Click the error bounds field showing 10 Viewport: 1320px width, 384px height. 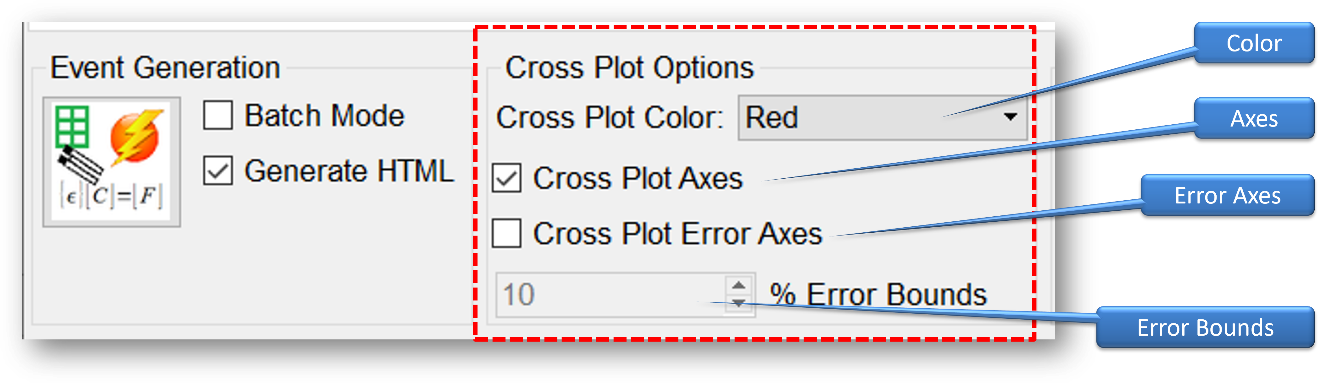(611, 295)
